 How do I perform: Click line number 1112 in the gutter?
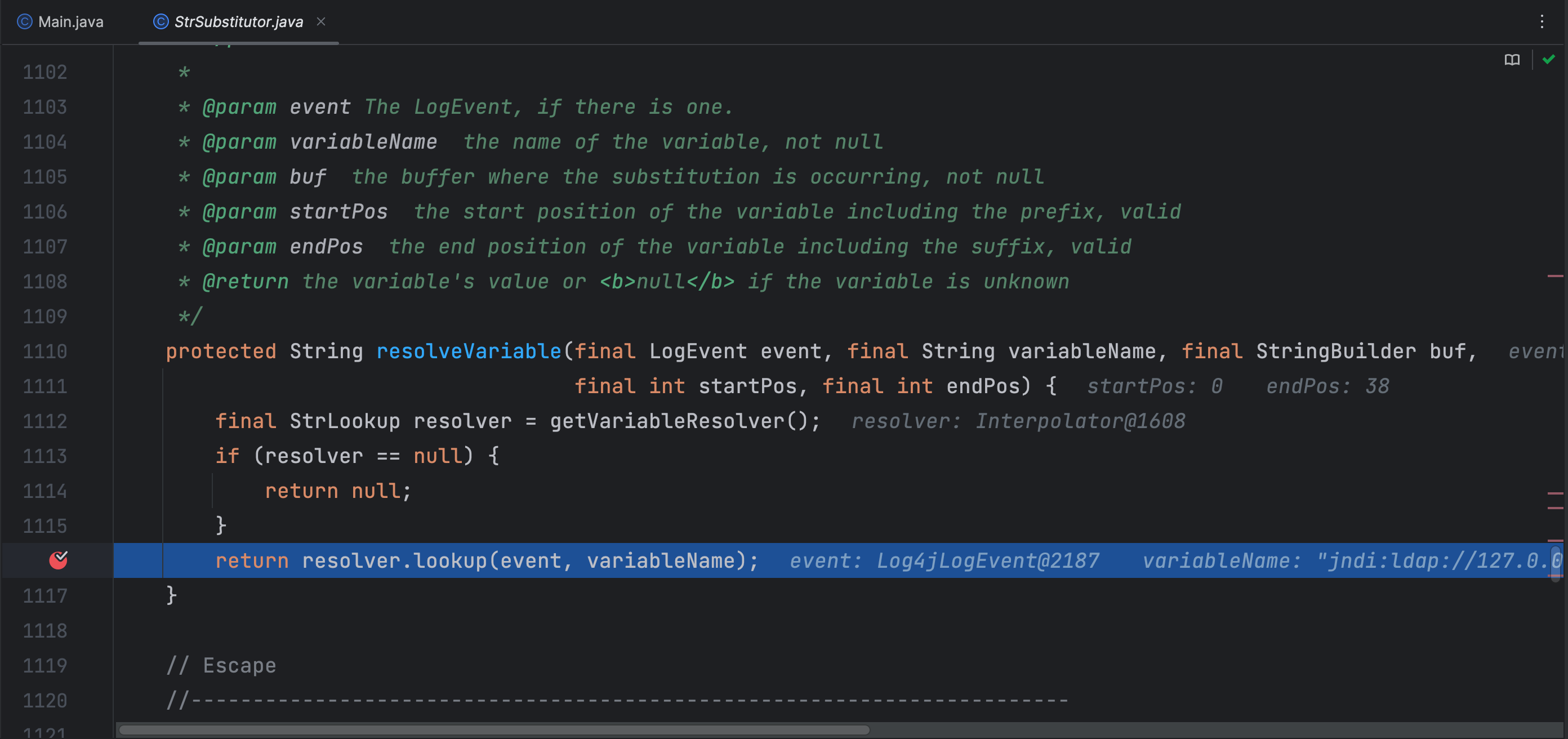(45, 421)
